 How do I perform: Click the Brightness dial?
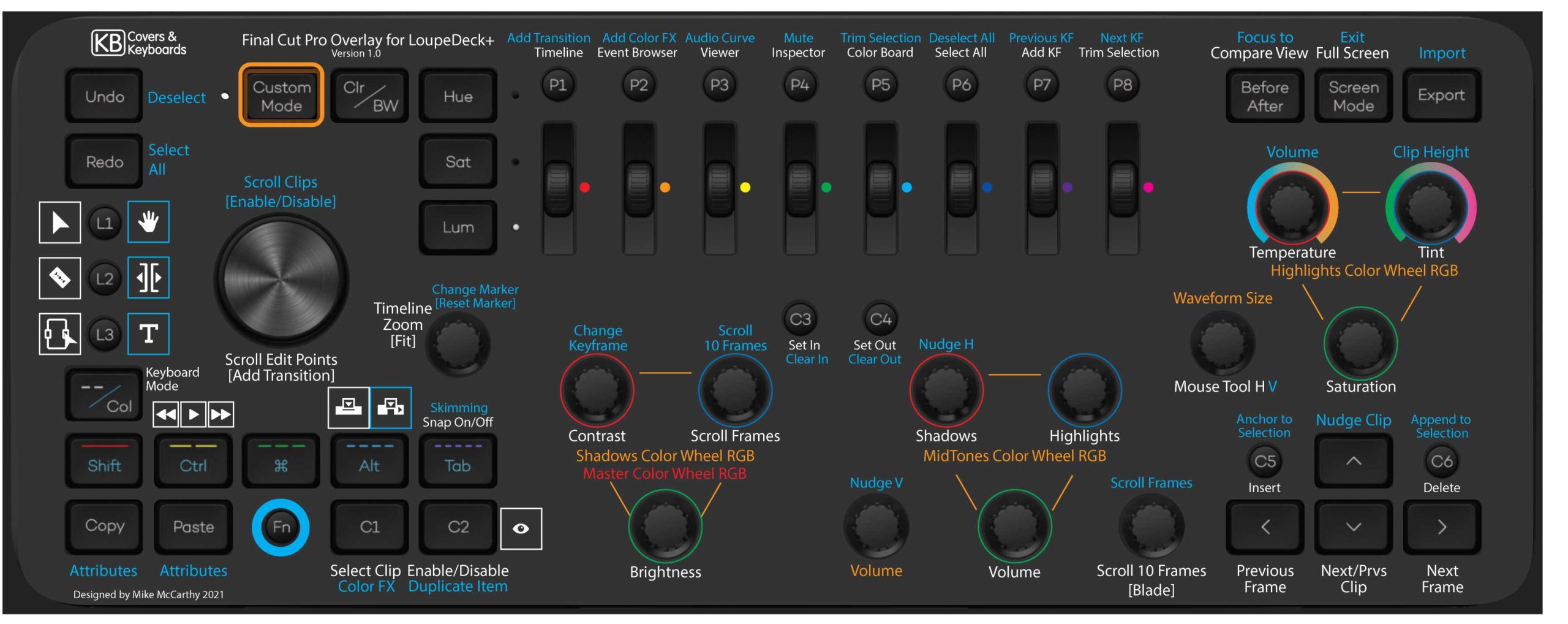665,527
